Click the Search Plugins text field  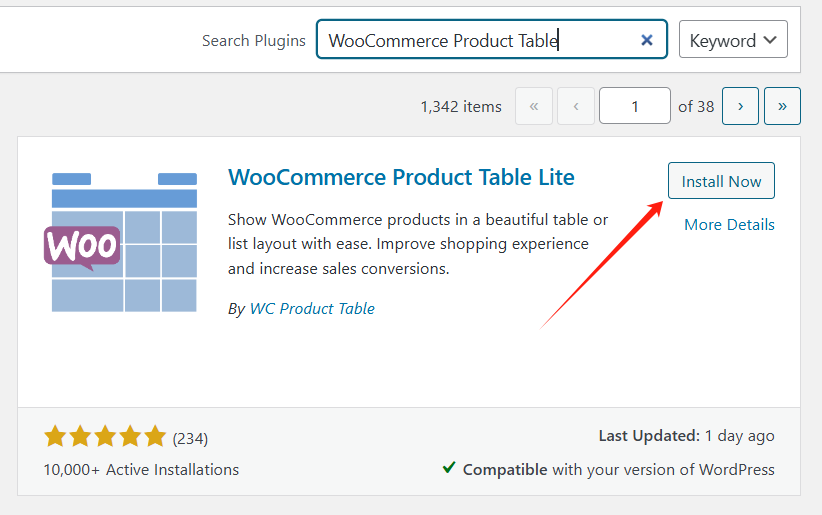[x=480, y=40]
